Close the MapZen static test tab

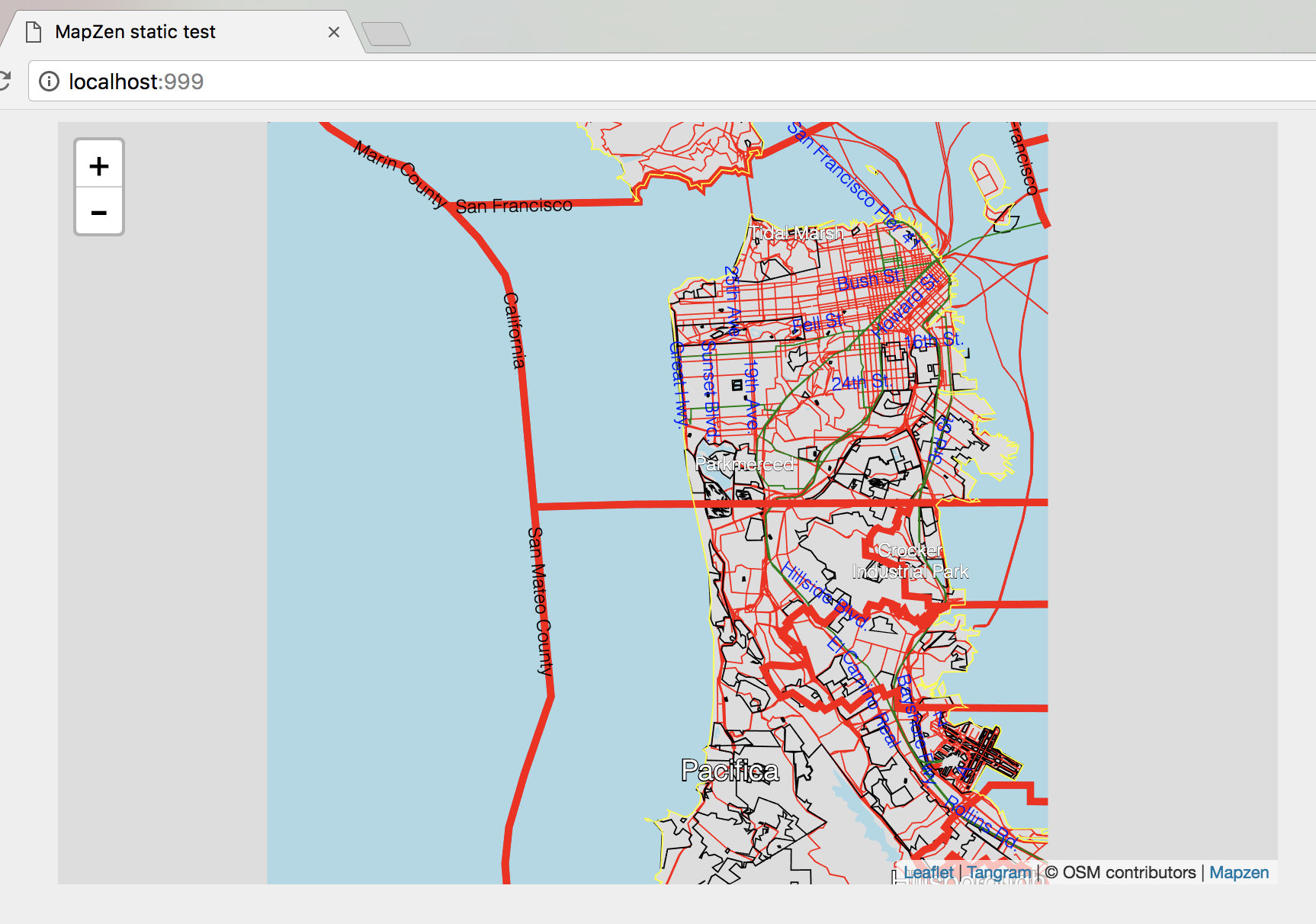tap(333, 32)
